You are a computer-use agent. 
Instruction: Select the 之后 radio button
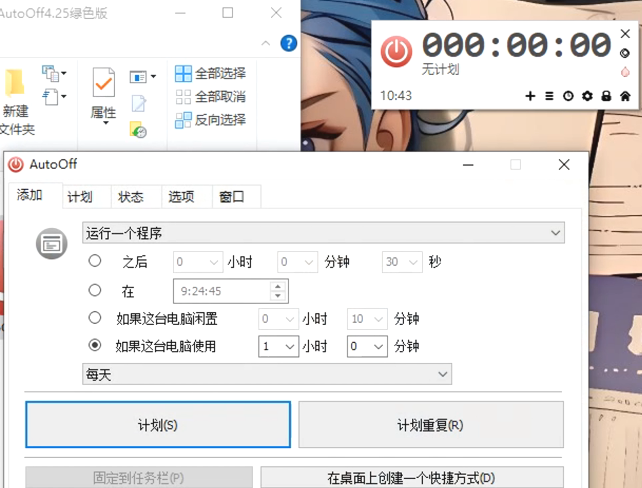click(x=95, y=261)
